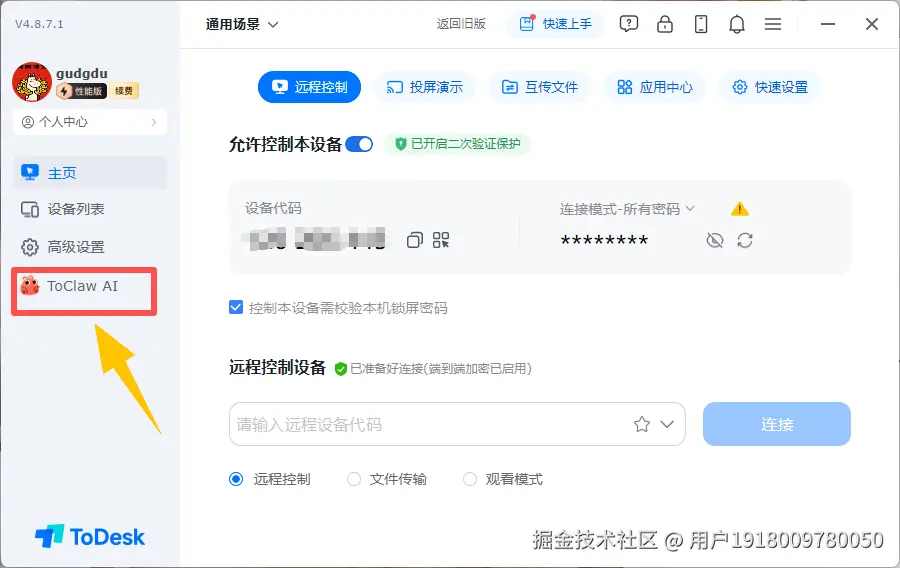Open notifications bell icon

737,24
